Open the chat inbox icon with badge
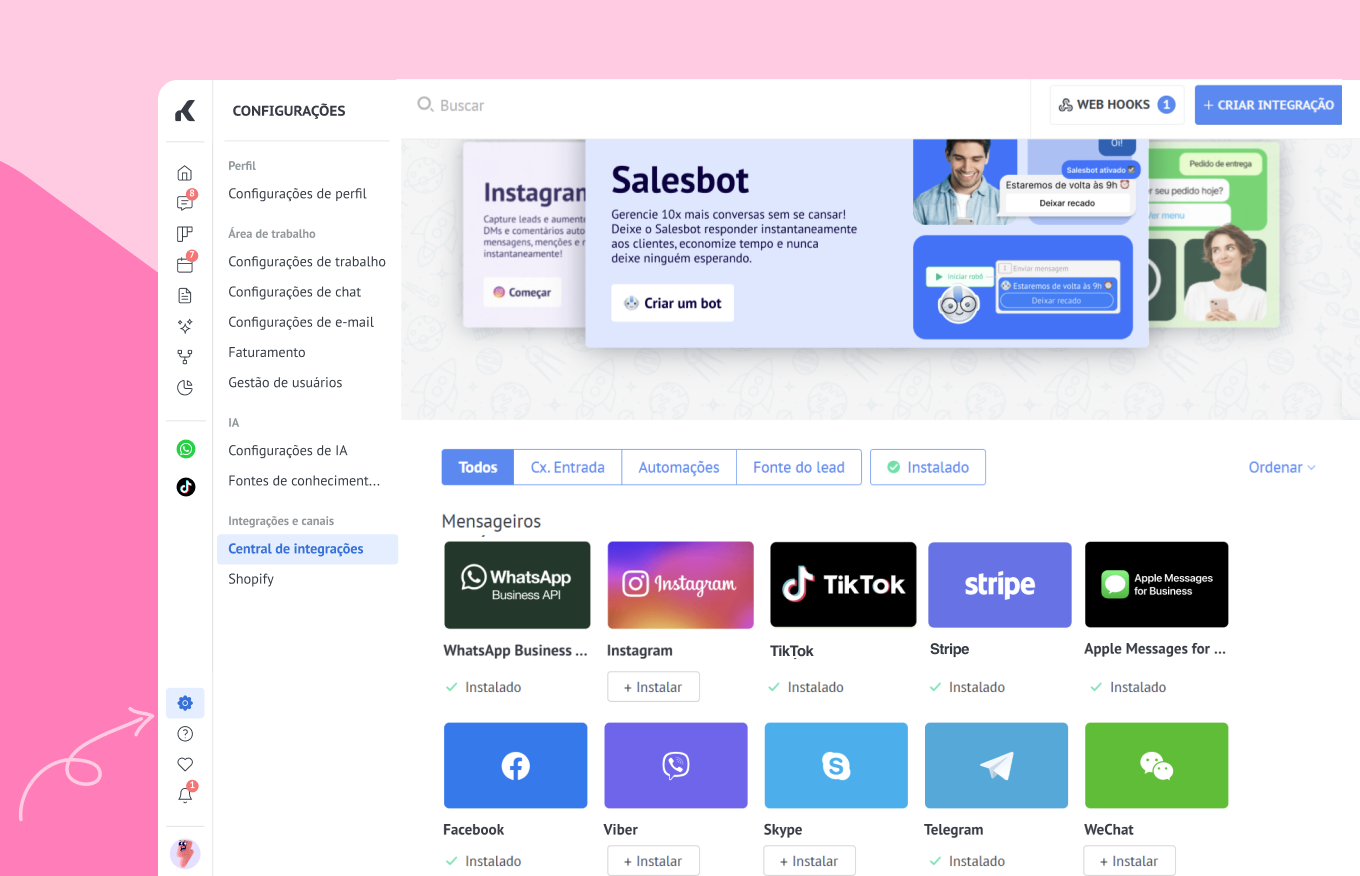 184,203
